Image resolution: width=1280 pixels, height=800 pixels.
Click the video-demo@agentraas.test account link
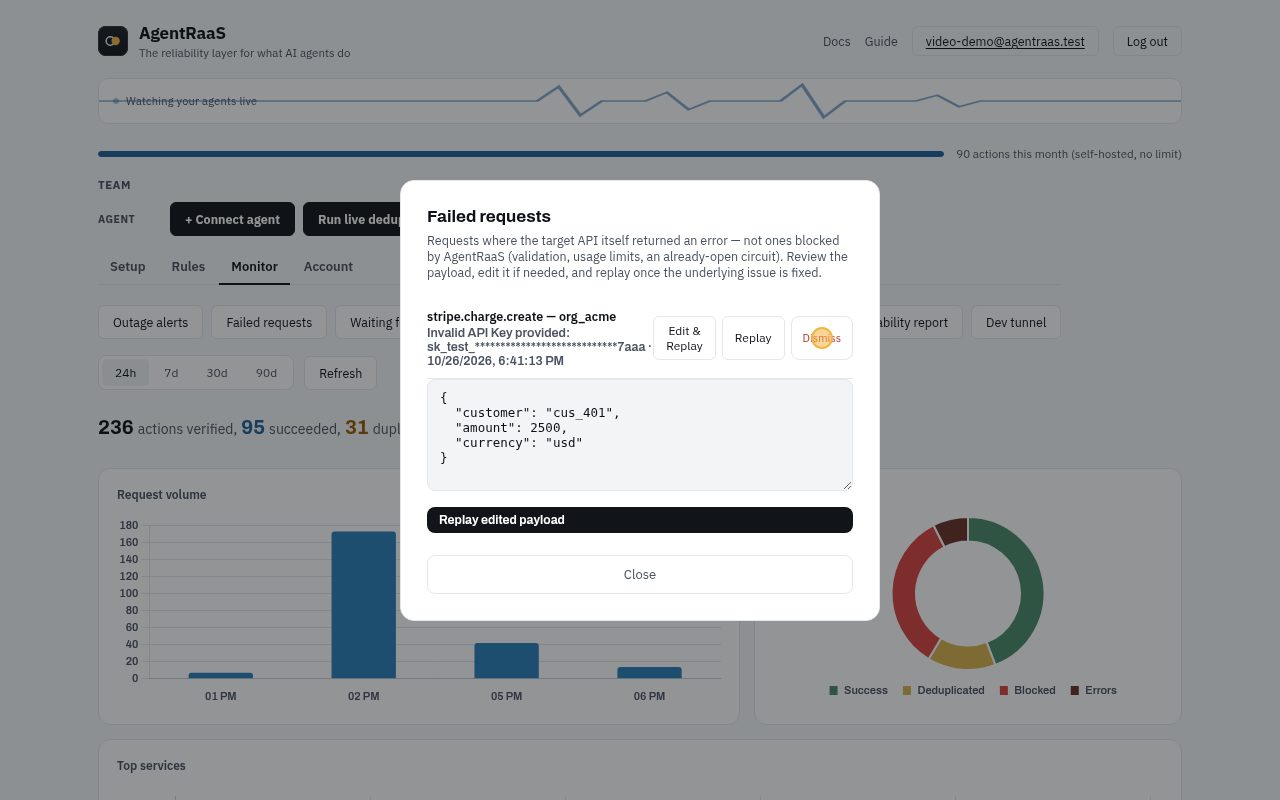tap(1005, 42)
